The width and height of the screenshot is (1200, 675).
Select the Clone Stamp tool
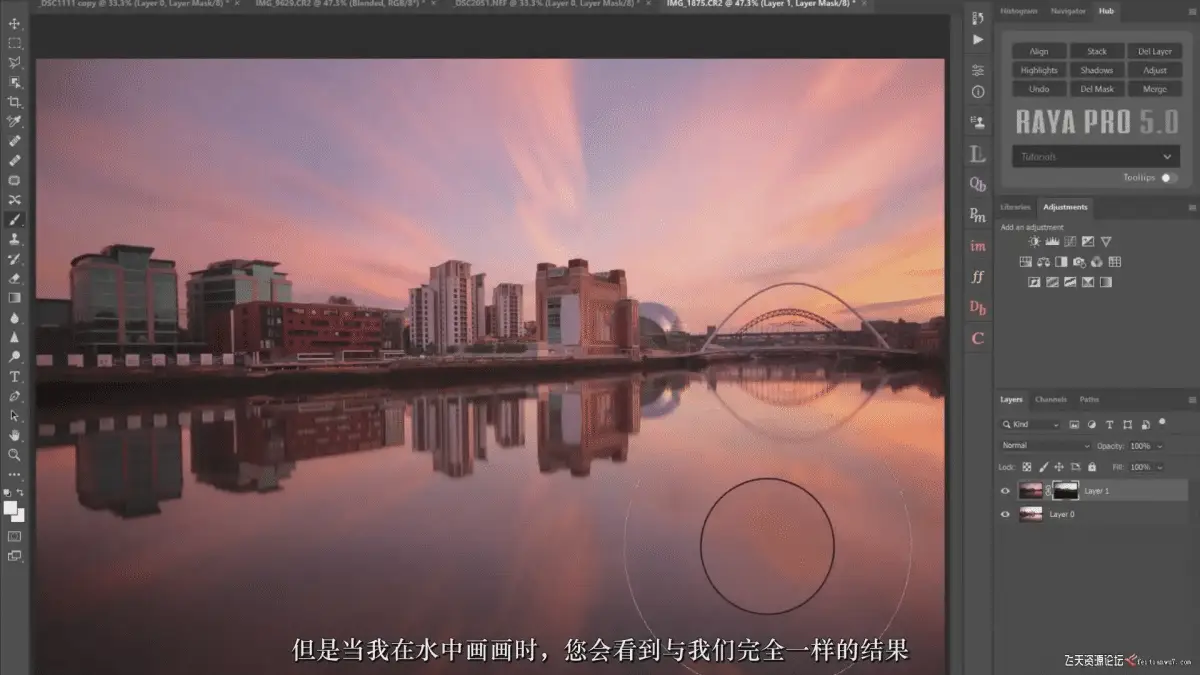click(15, 239)
